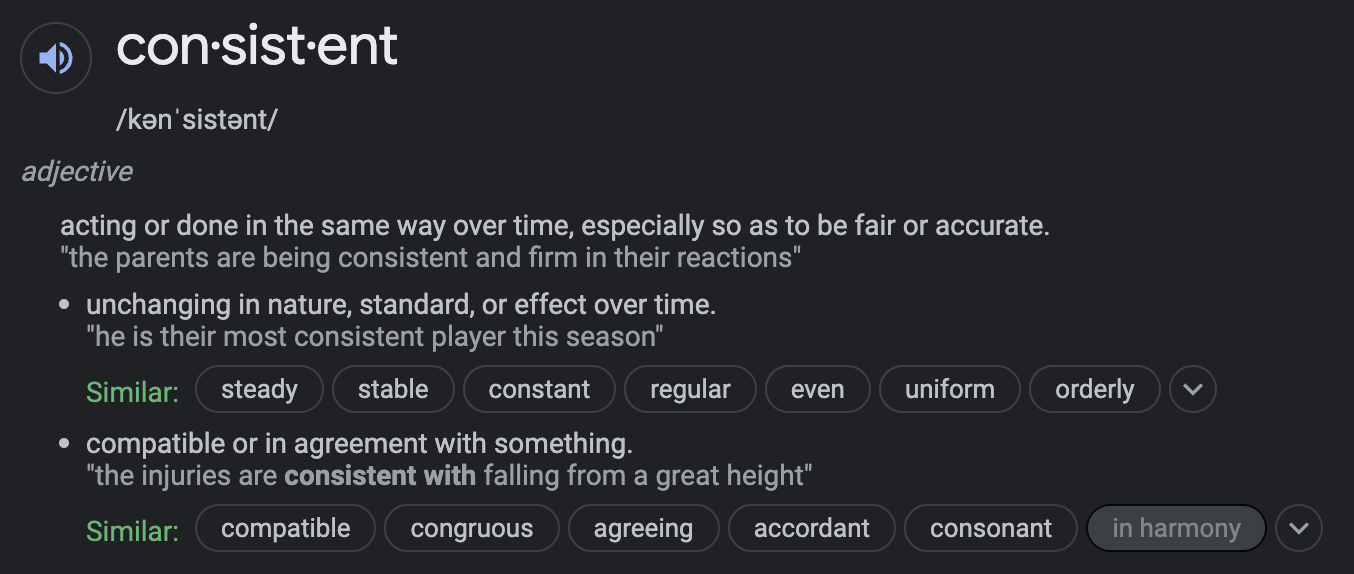This screenshot has height=574, width=1354.
Task: Open the 'congruous' synonym
Action: 471,528
